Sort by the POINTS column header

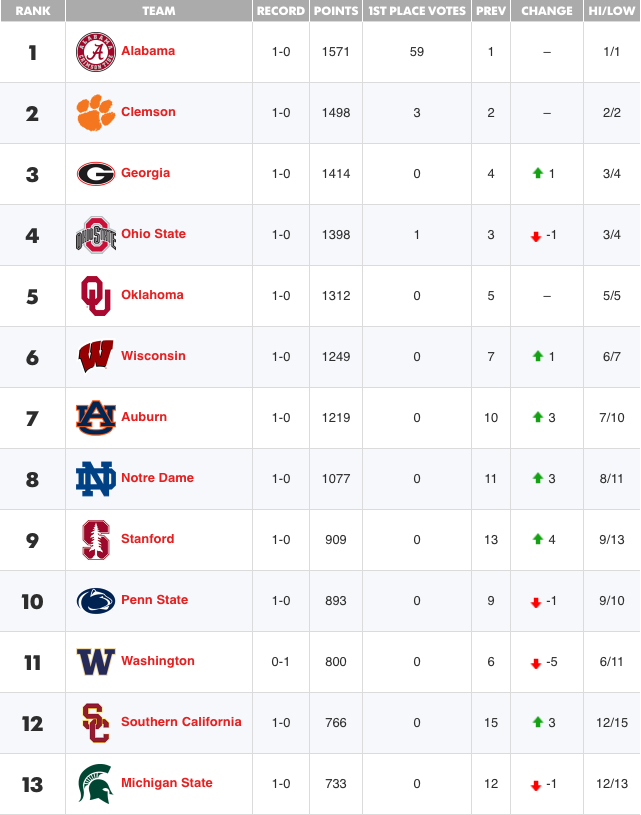pos(336,11)
